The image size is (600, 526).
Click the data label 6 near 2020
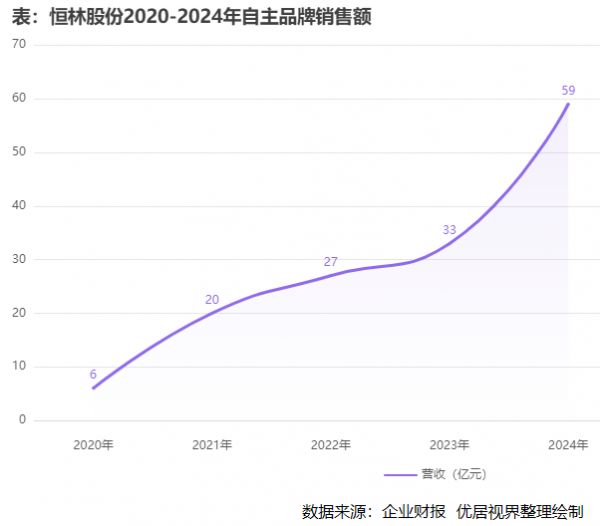[x=93, y=374]
